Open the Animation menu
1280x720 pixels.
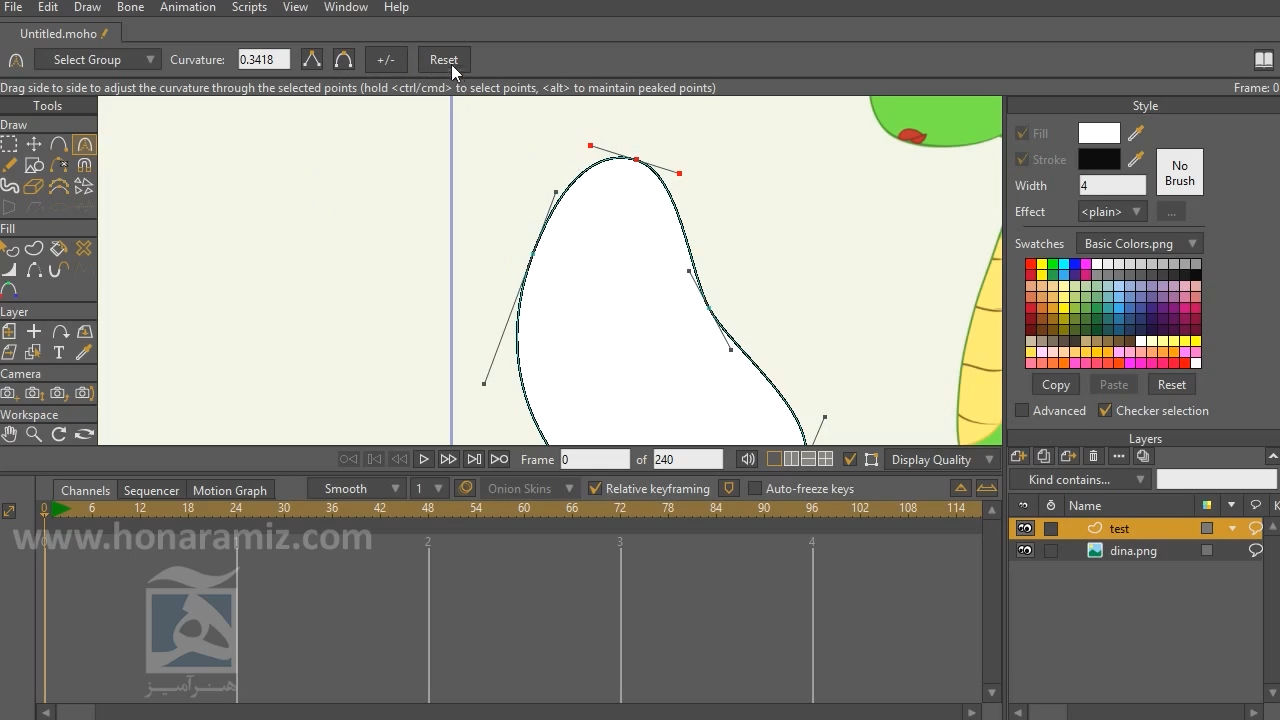188,7
